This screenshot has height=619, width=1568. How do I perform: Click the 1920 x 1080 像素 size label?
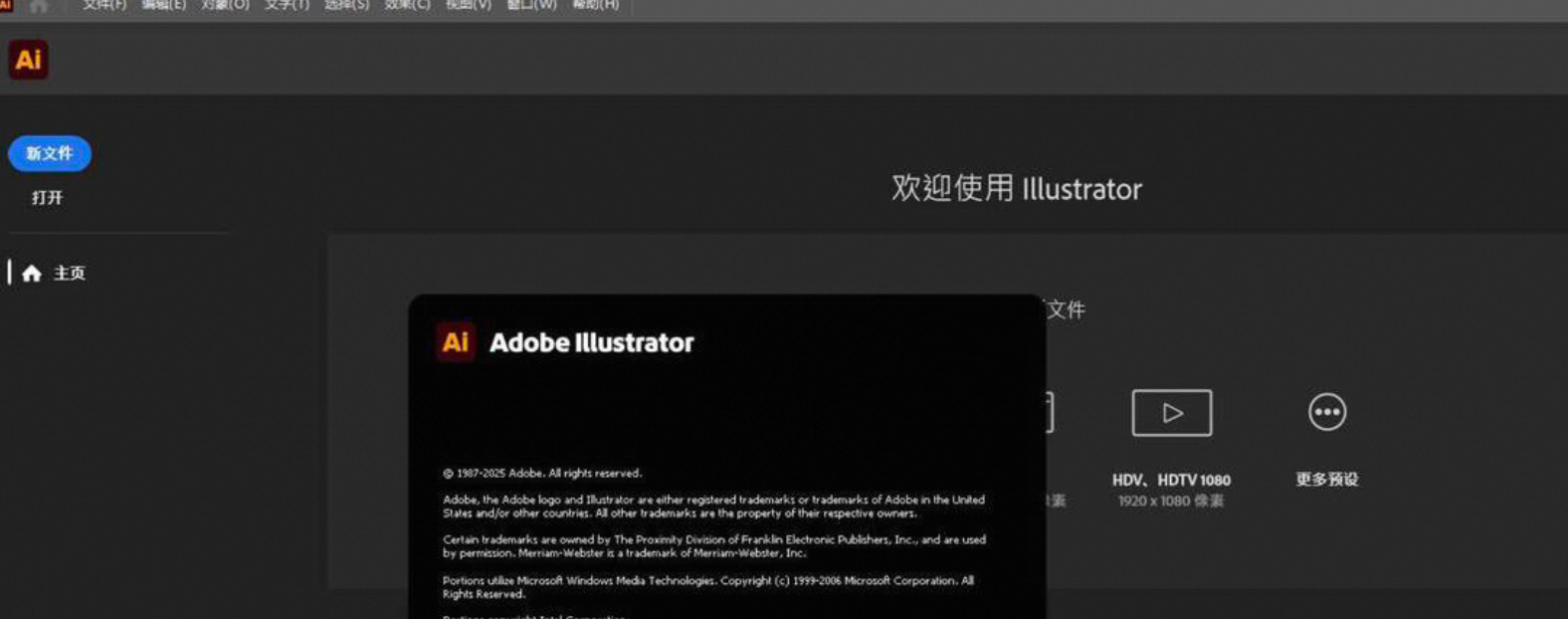click(1171, 501)
